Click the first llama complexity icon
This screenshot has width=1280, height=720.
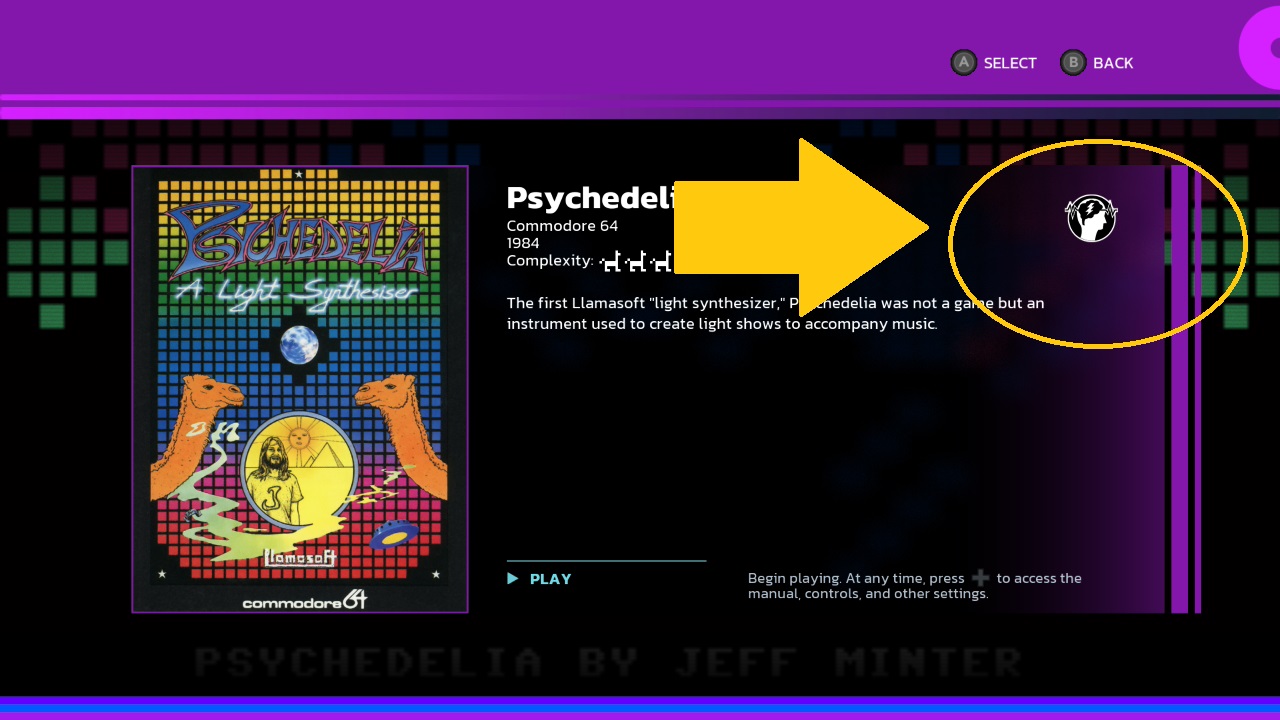coord(609,262)
